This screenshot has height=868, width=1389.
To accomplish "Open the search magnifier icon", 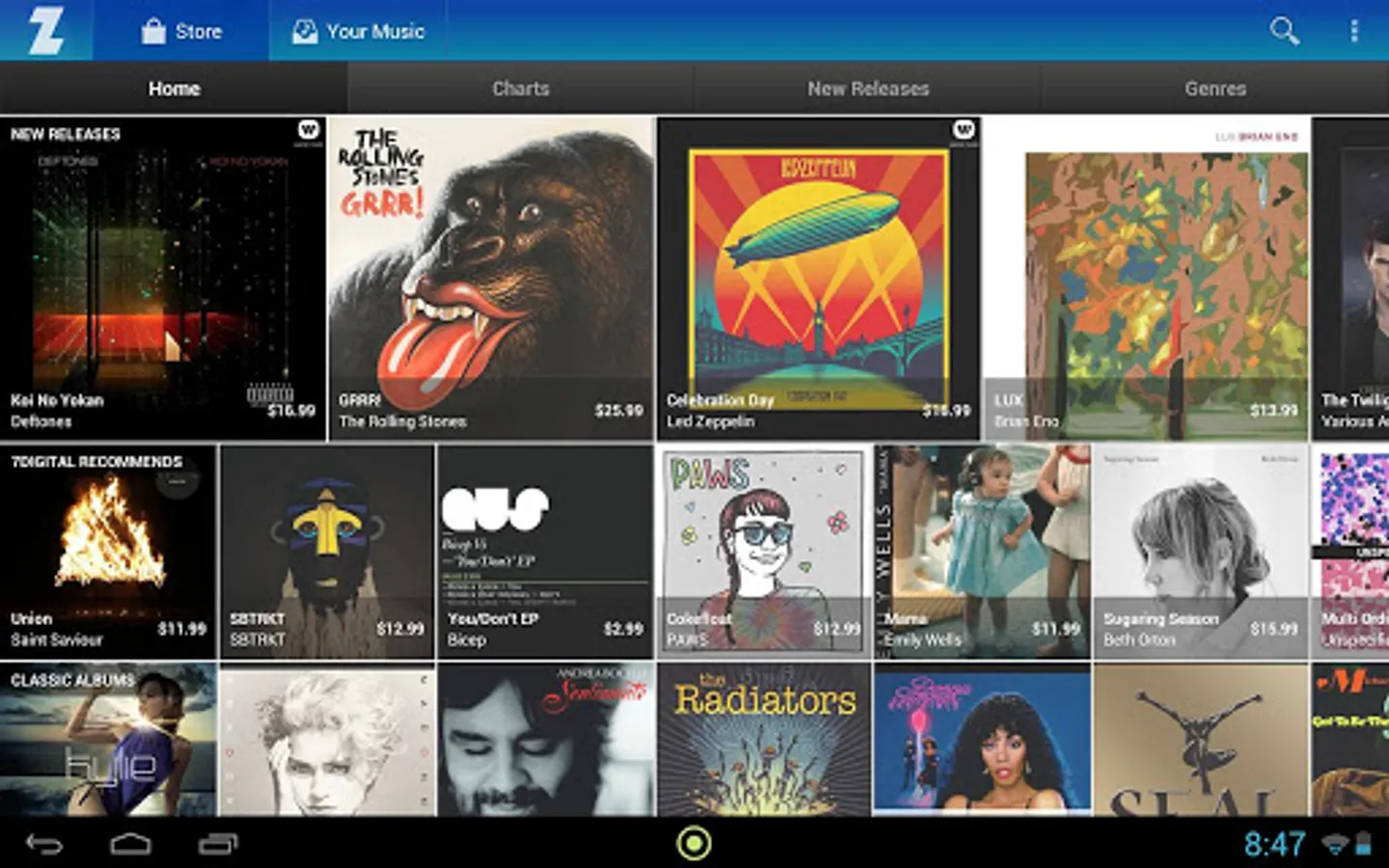I will click(1284, 31).
